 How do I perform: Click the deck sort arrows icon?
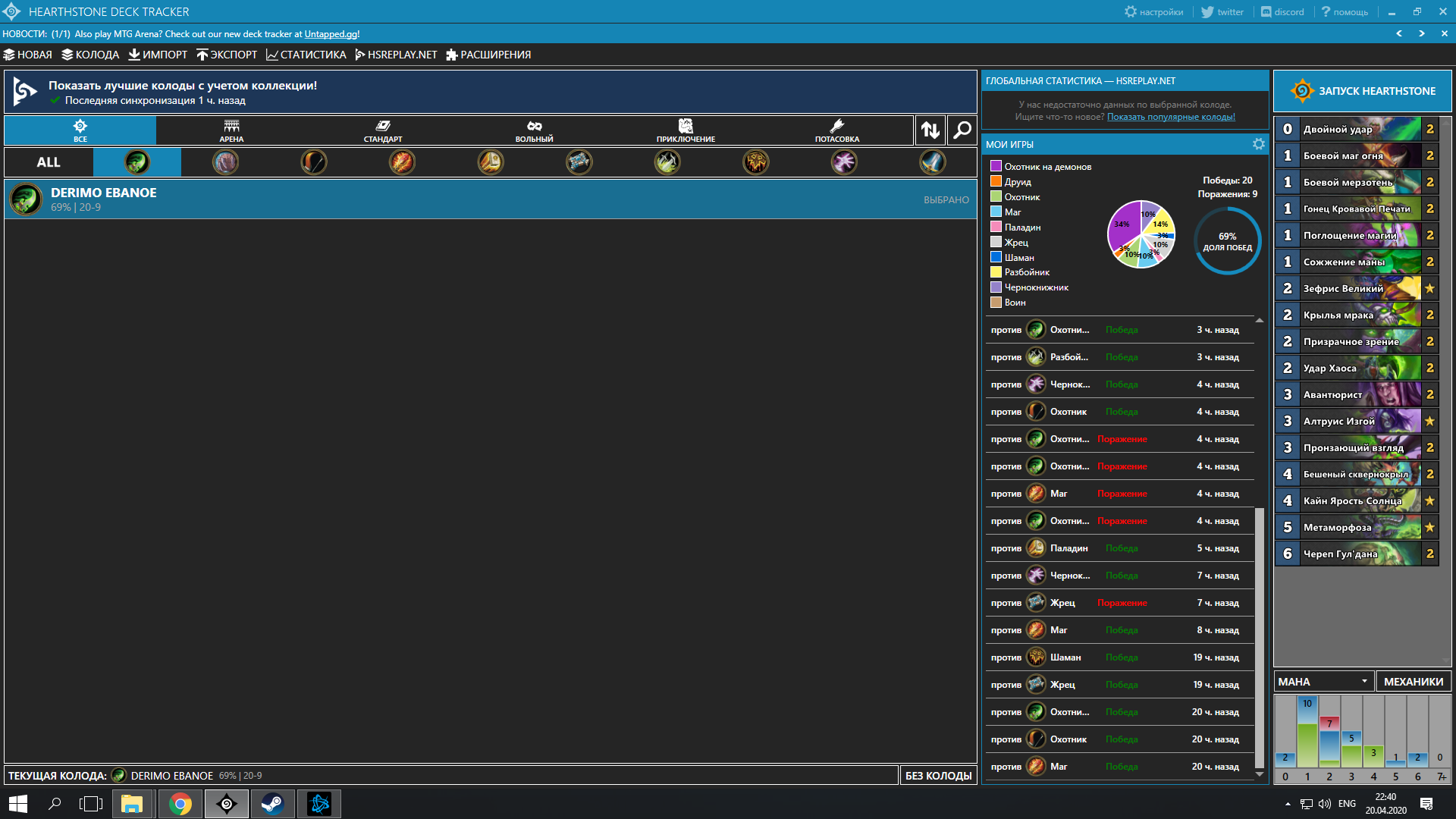[930, 130]
